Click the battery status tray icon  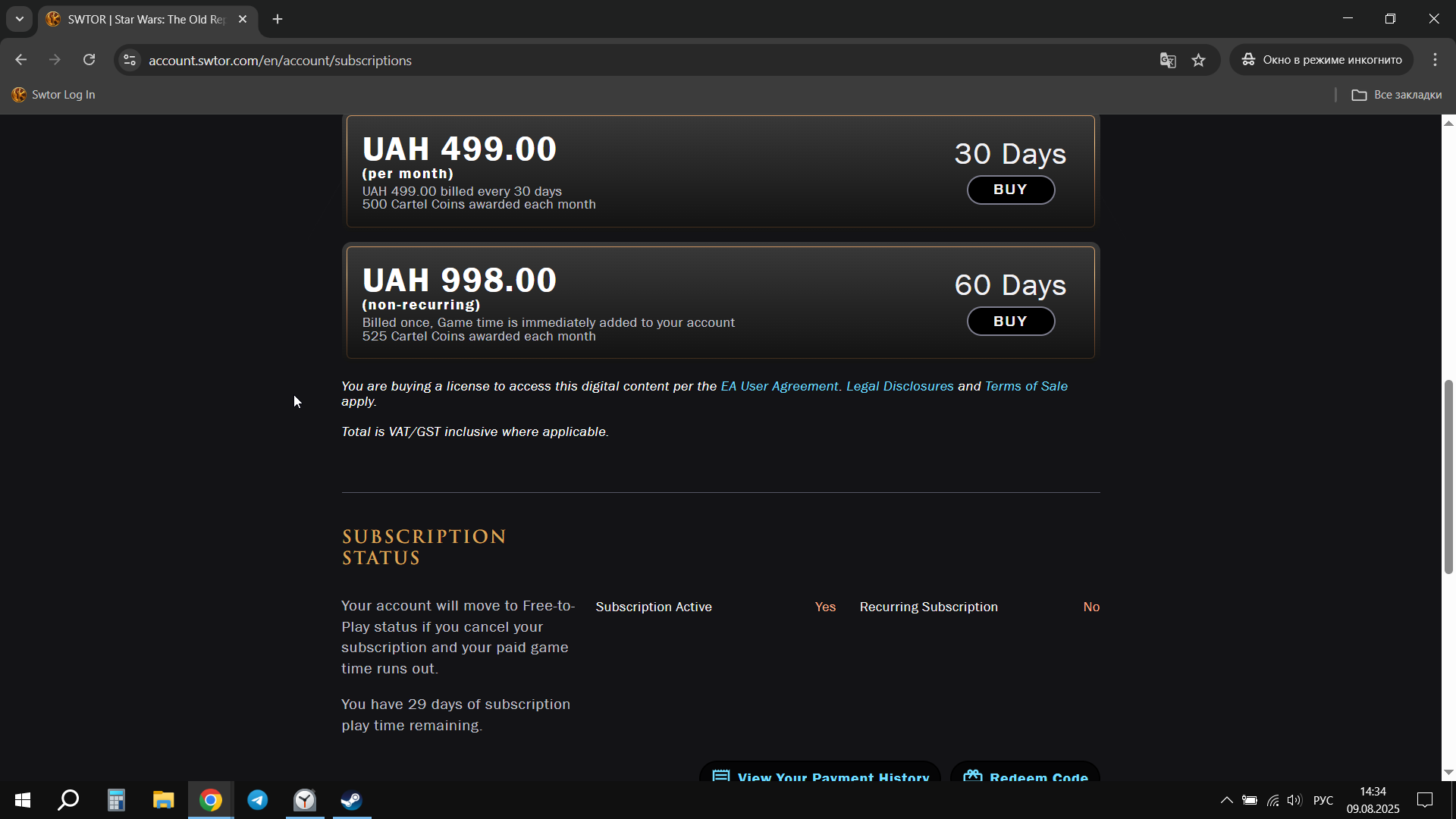[x=1250, y=800]
